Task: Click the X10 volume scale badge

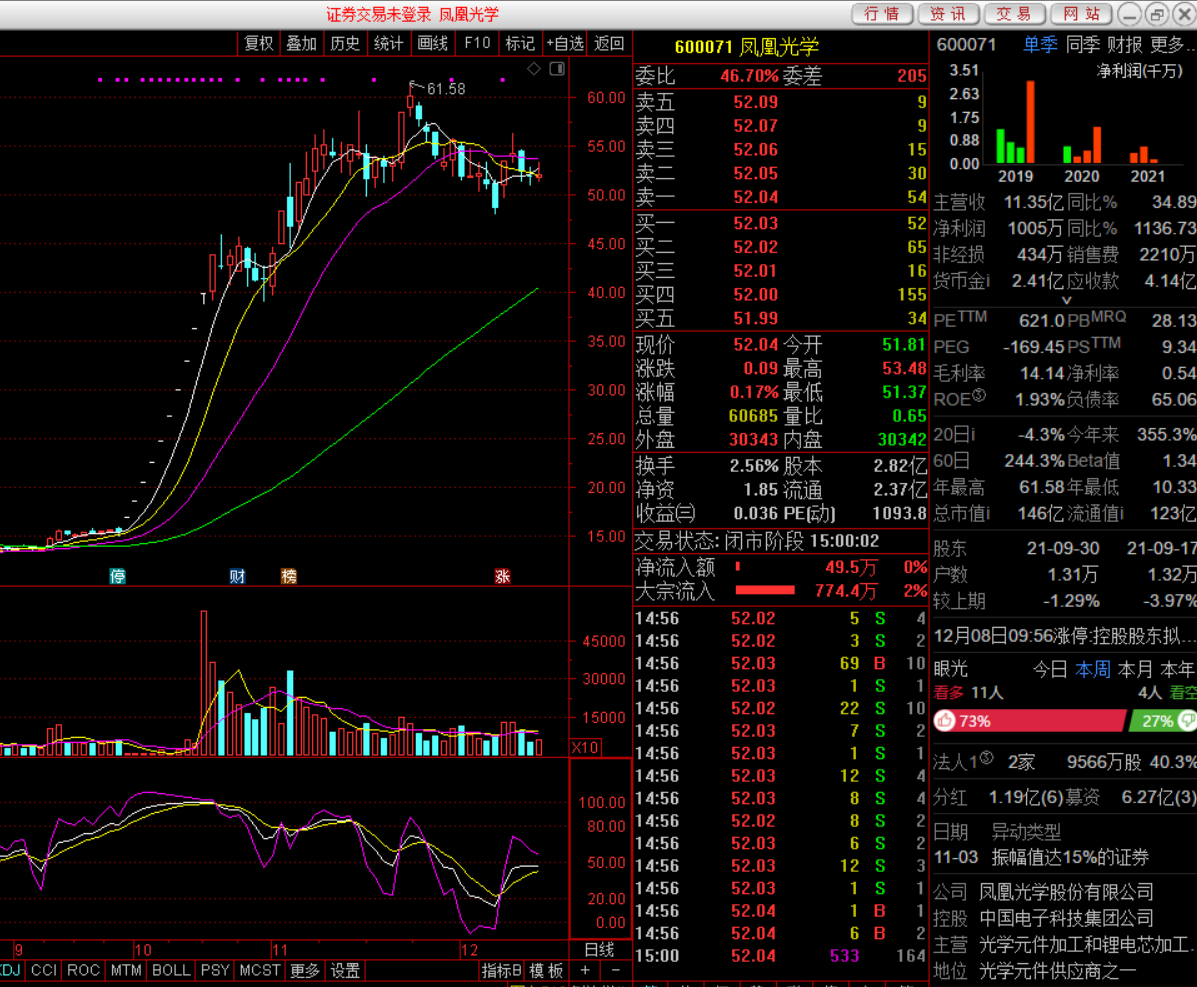Action: pos(586,747)
